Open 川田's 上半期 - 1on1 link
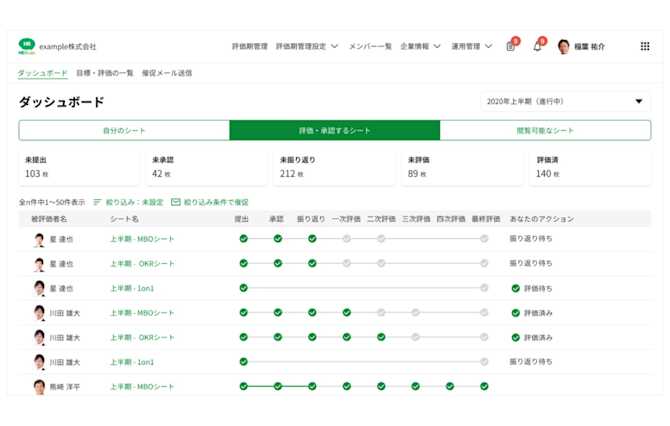 [132, 362]
